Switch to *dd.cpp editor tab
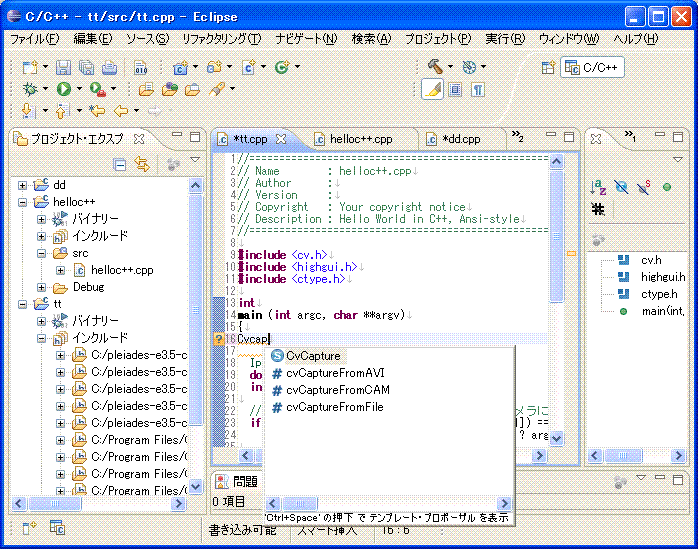Viewport: 698px width, 549px height. pos(461,139)
